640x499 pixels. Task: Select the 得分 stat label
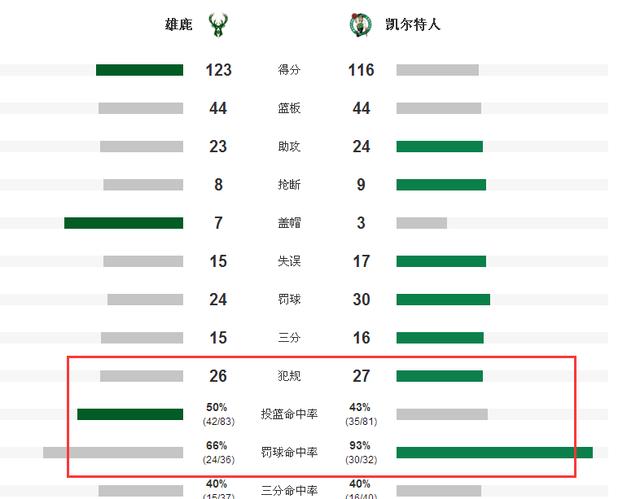pos(289,70)
